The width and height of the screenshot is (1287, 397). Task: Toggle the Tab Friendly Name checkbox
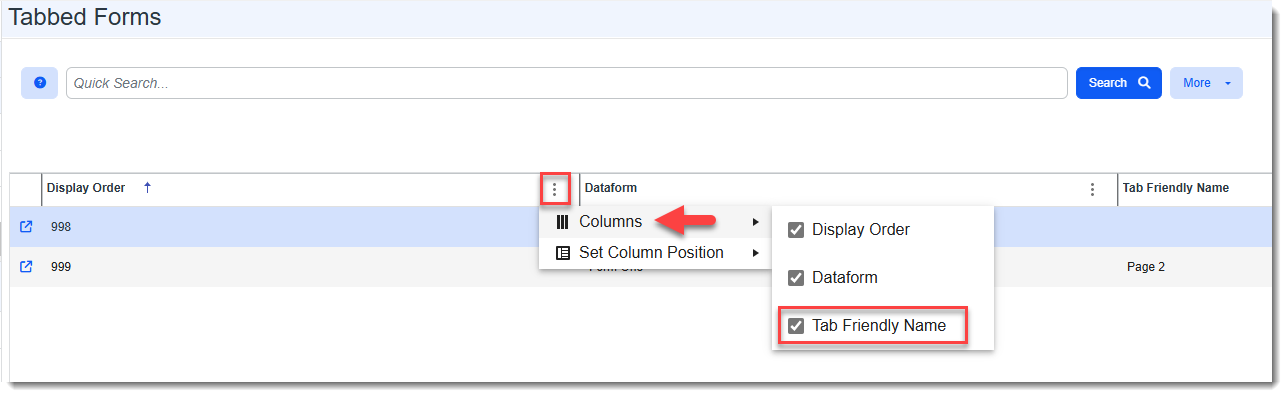pos(796,326)
